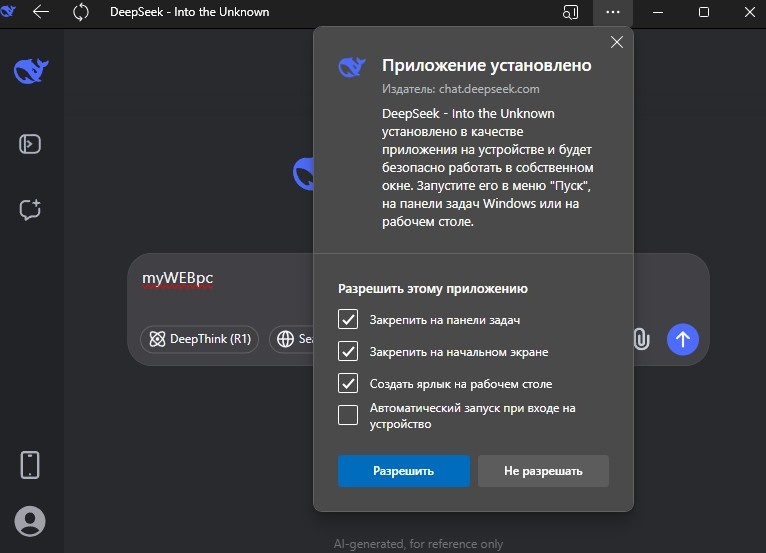Uncheck pin to taskbar (Закрепить на панели задач)
The width and height of the screenshot is (766, 553).
[x=348, y=319]
